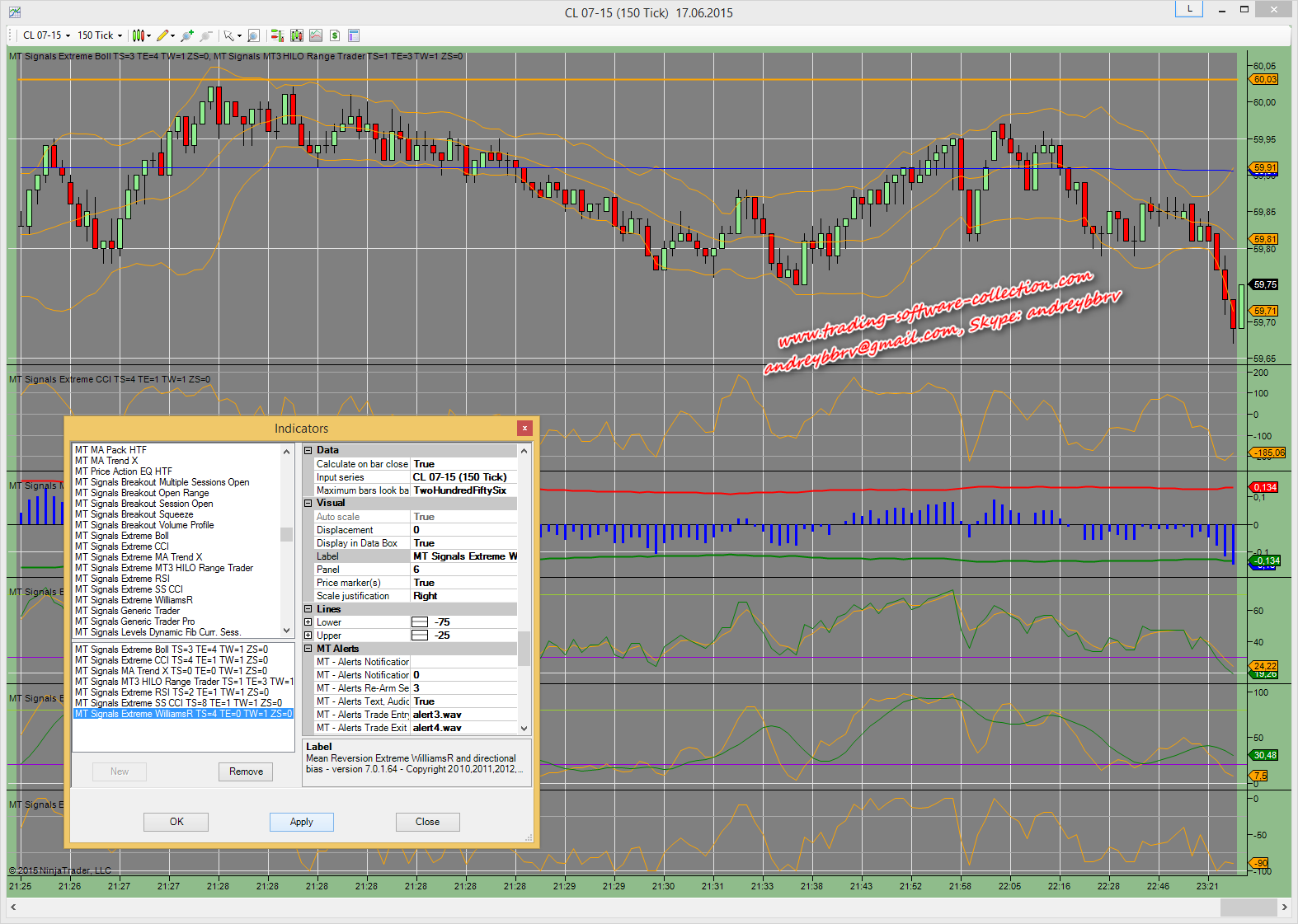
Task: Click the Displacement value field
Action: coord(463,530)
